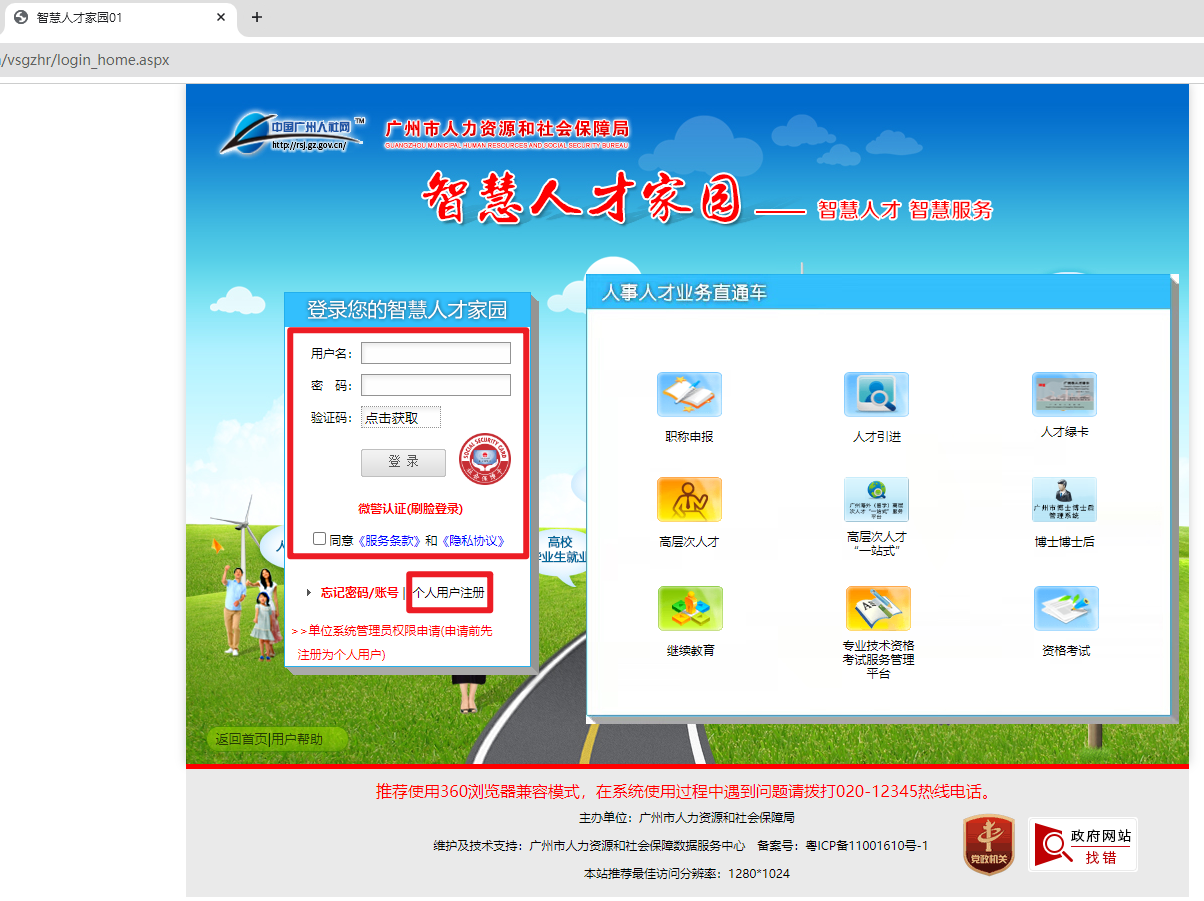Click the 粤ICP备11001610号-1 record number
1204x901 pixels.
(867, 846)
